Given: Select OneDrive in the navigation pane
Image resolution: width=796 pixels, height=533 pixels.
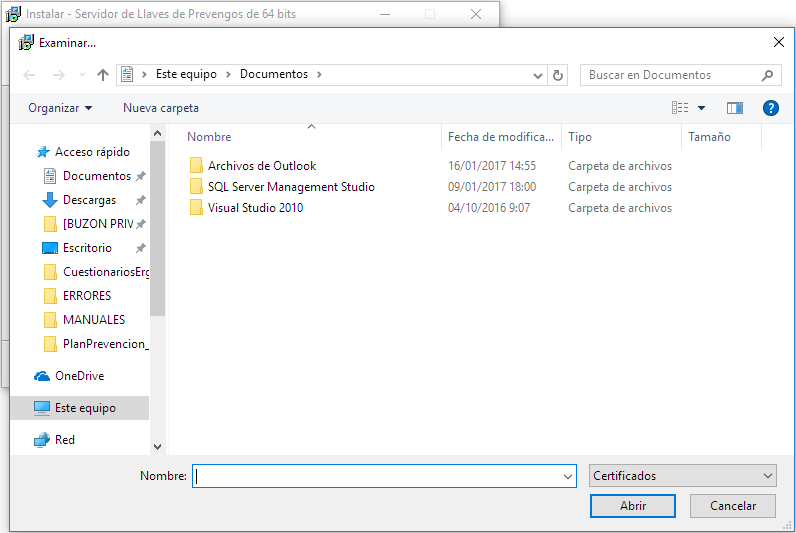Looking at the screenshot, I should coord(79,376).
